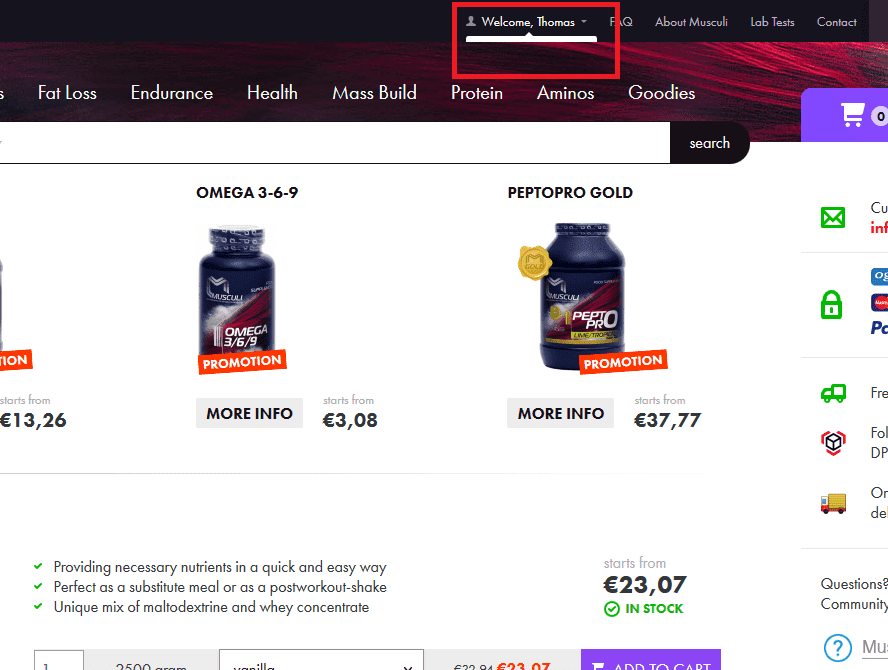Open the shopping cart icon

[852, 114]
